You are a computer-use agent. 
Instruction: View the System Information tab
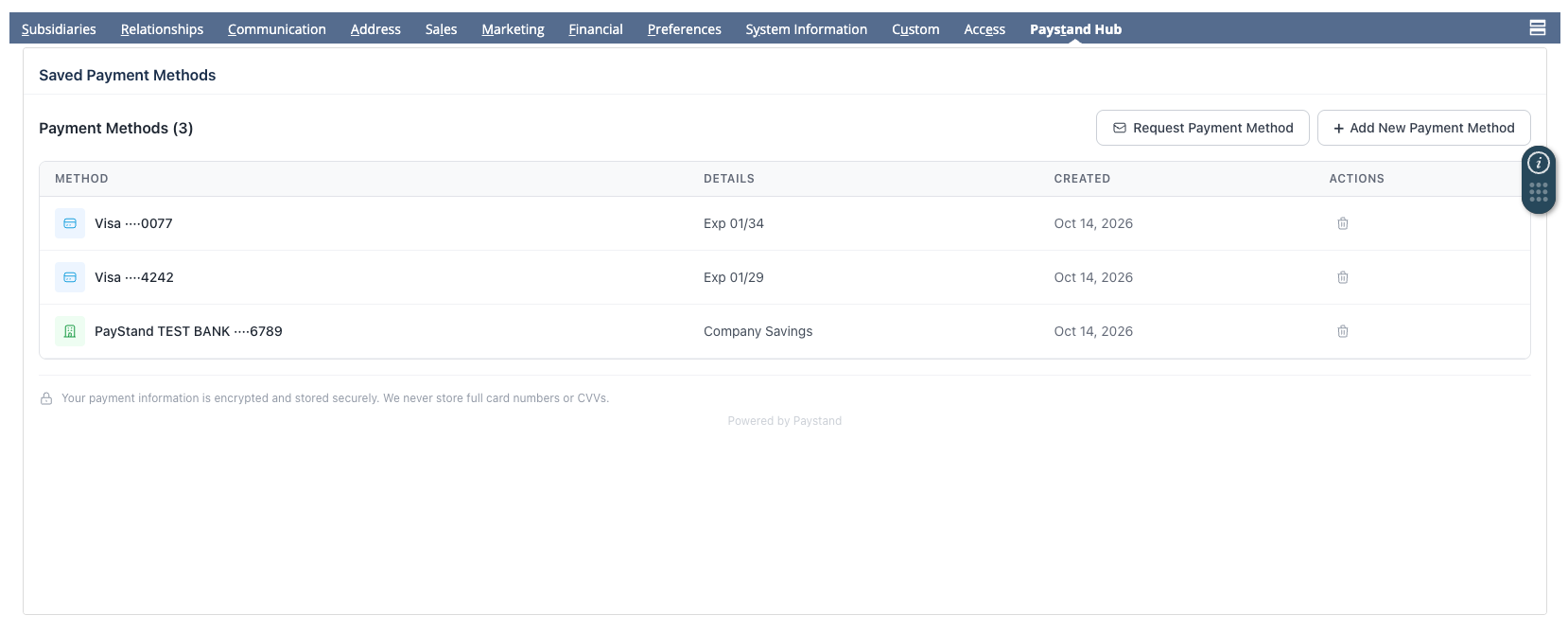tap(806, 29)
